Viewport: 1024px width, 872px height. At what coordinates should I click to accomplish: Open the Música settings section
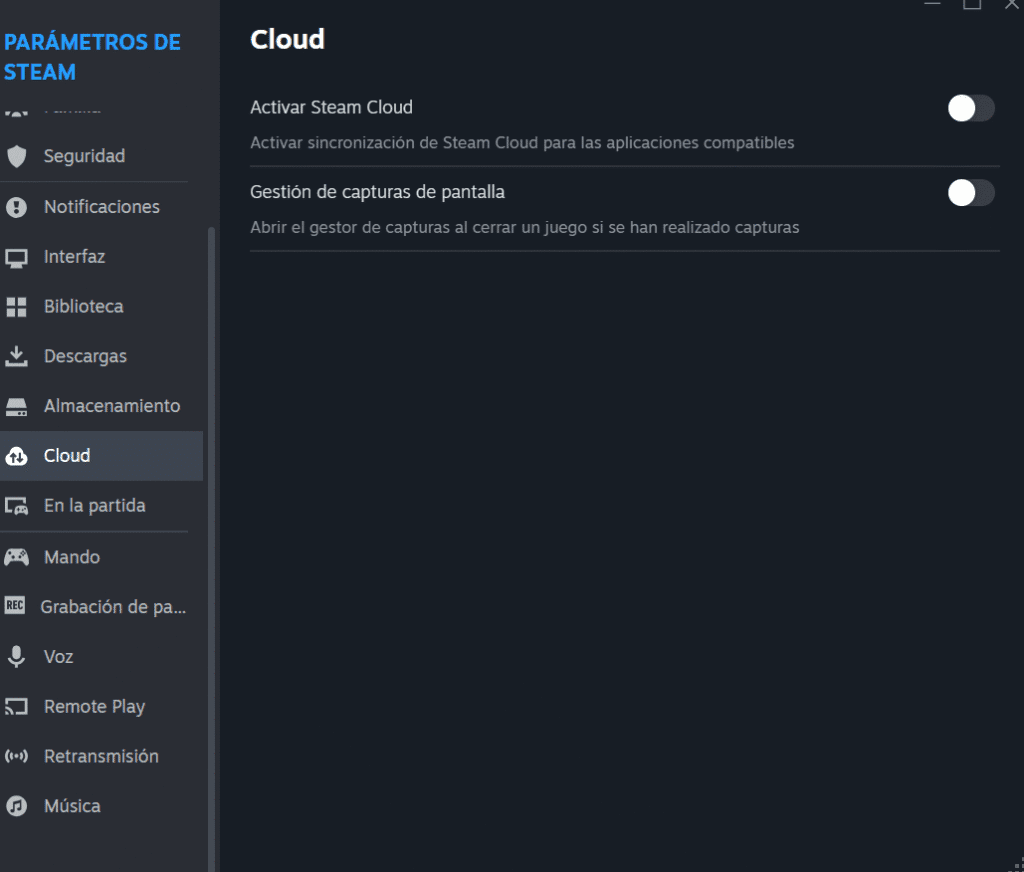(x=101, y=806)
